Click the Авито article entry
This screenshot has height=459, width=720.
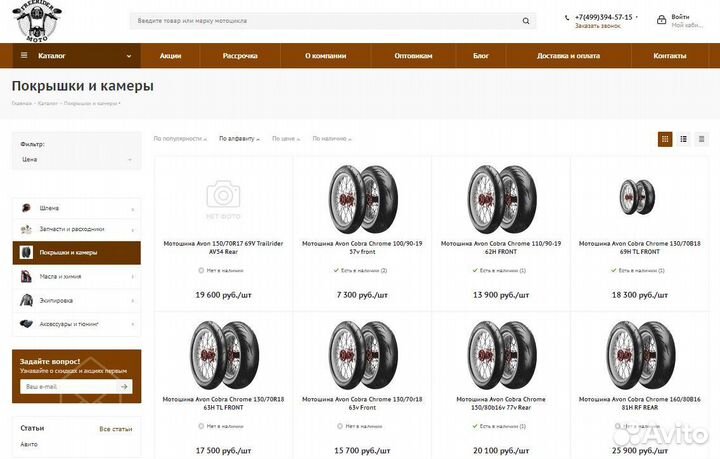click(x=29, y=444)
